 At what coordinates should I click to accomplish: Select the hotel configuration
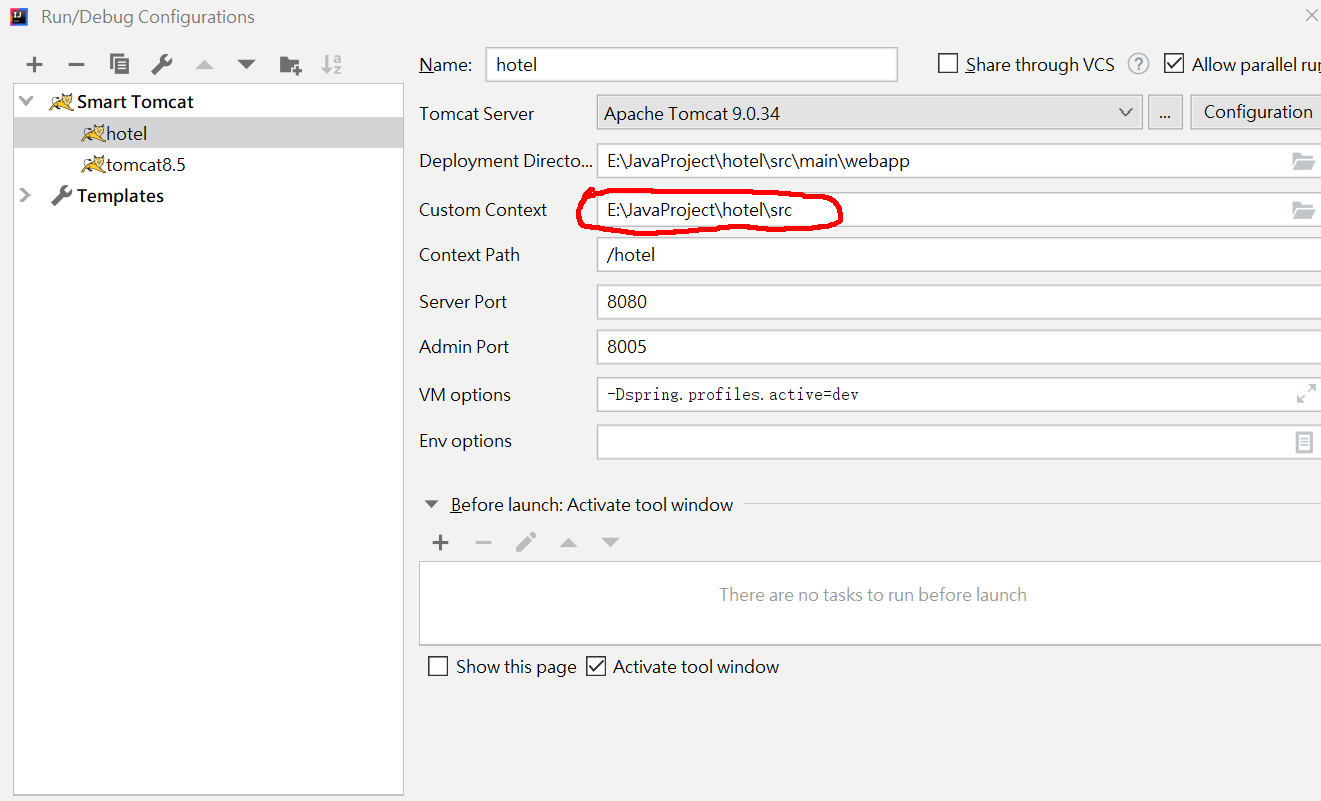pos(209,133)
